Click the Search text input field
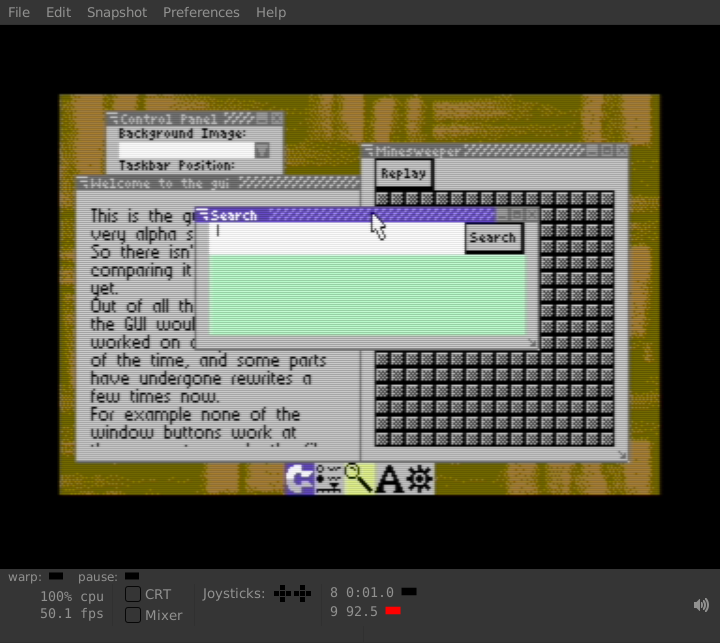The width and height of the screenshot is (720, 643). pos(337,238)
